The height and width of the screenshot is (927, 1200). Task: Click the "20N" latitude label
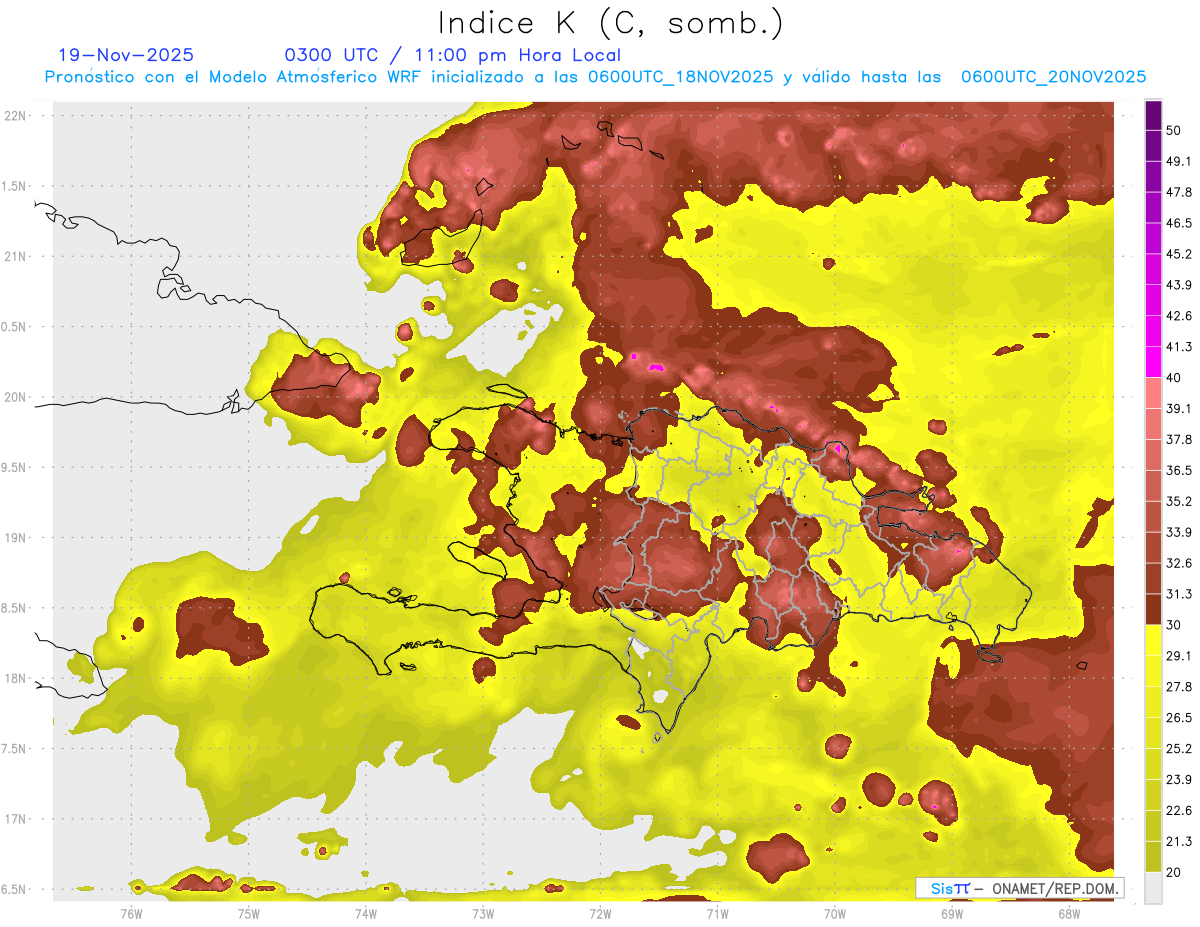tap(14, 397)
